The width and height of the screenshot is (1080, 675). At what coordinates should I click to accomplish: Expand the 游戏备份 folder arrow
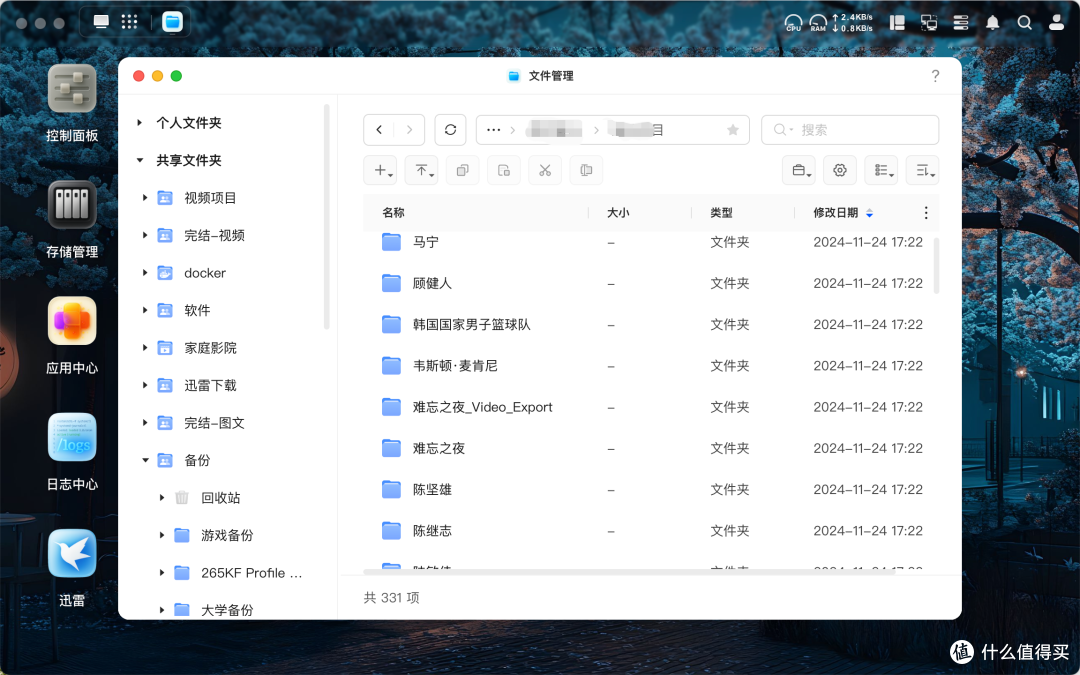pos(162,535)
